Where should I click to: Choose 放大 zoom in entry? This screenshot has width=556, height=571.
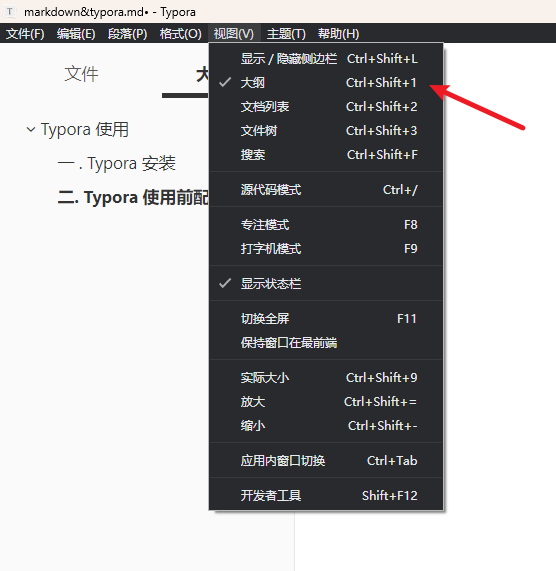(x=326, y=402)
